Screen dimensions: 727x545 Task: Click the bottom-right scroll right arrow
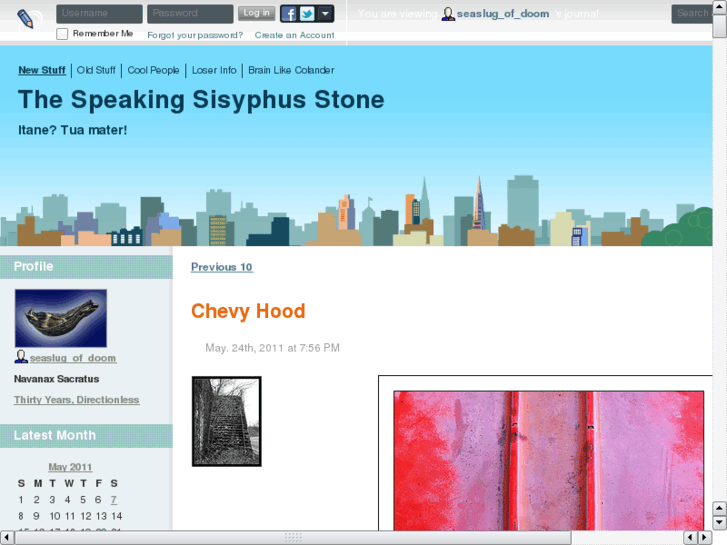tap(705, 538)
